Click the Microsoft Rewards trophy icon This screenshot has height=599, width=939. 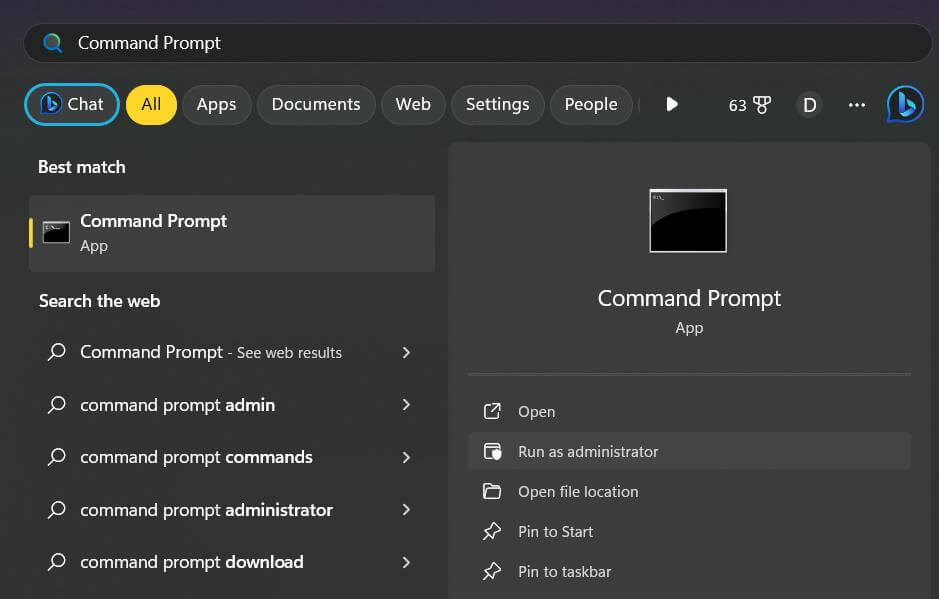[x=762, y=105]
